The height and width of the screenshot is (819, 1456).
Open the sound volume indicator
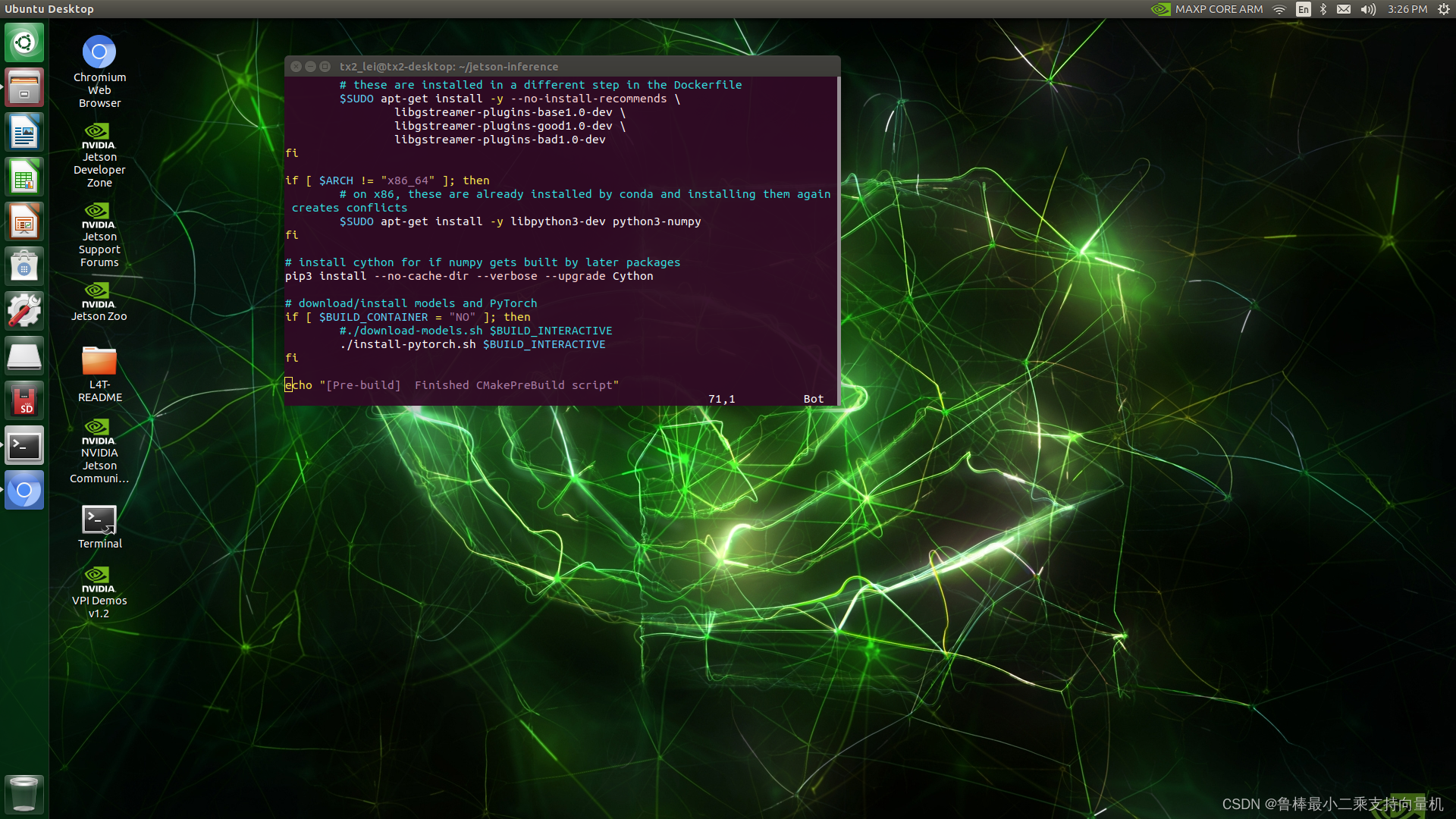[x=1367, y=9]
